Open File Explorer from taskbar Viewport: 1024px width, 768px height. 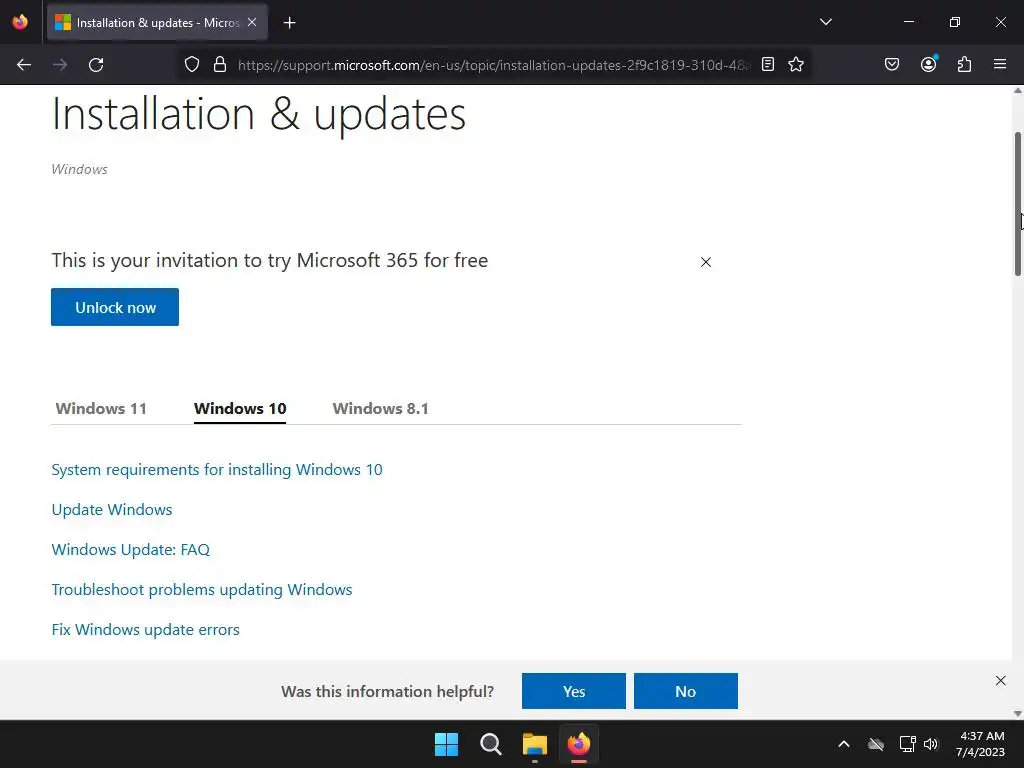point(535,744)
